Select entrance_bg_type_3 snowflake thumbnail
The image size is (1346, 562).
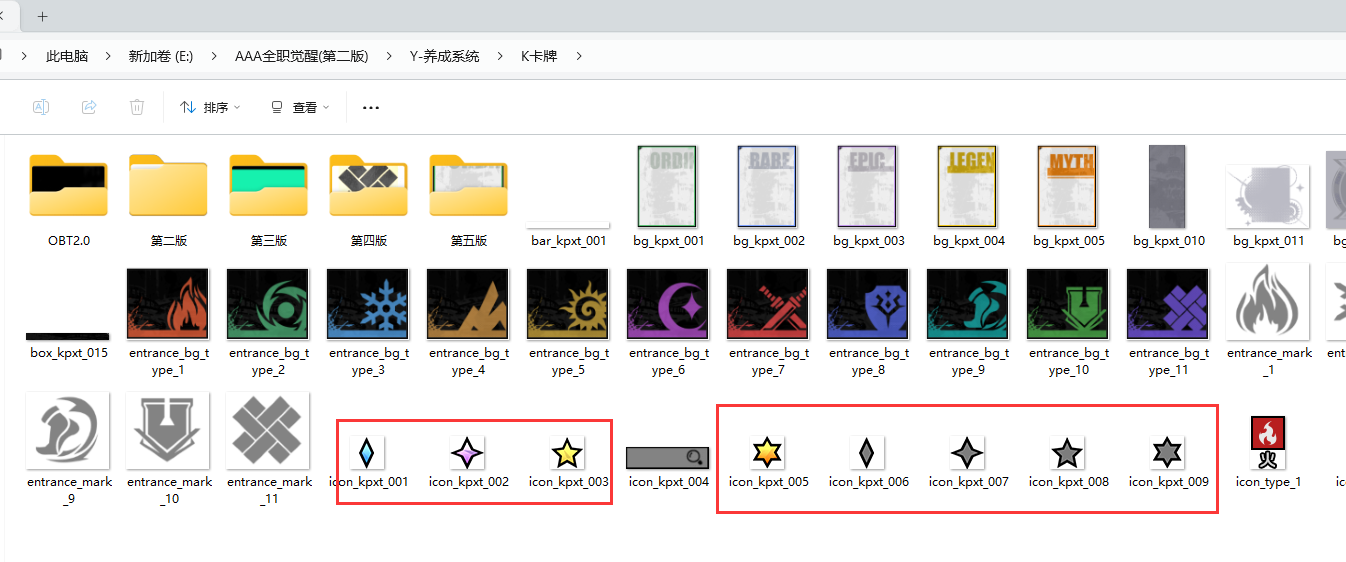(368, 304)
